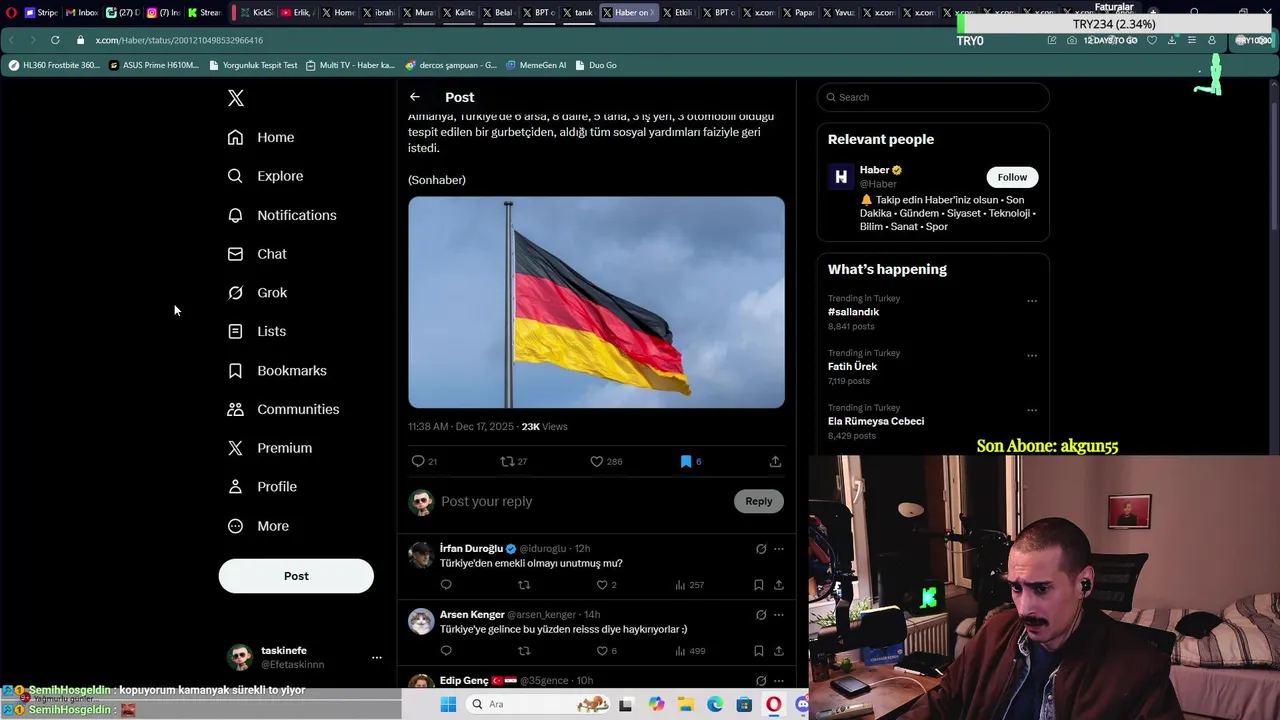Click the X Search box

(x=933, y=97)
